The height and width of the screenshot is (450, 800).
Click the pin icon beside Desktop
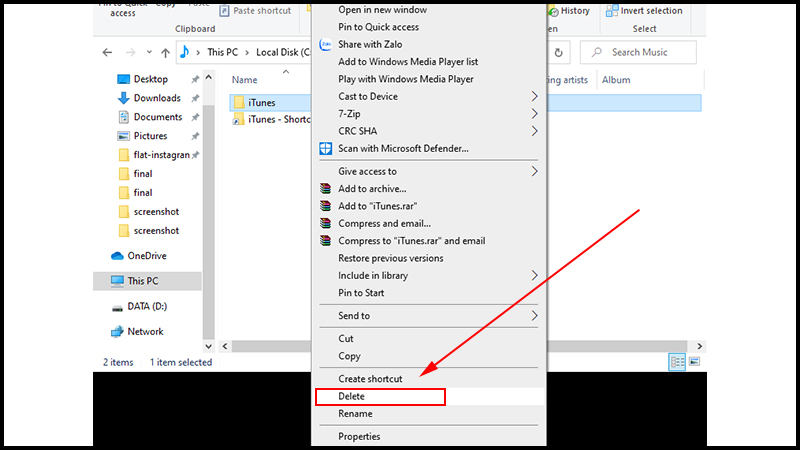[x=195, y=80]
